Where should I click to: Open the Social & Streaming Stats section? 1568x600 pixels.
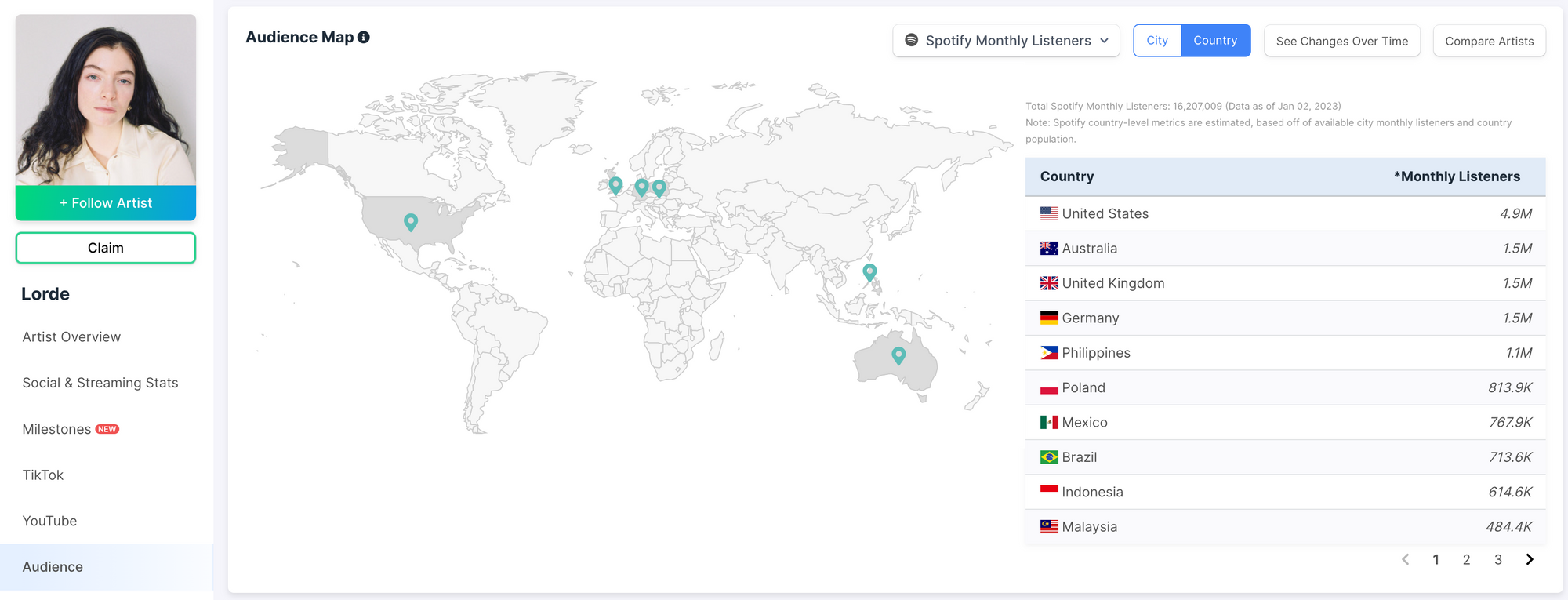coord(100,383)
